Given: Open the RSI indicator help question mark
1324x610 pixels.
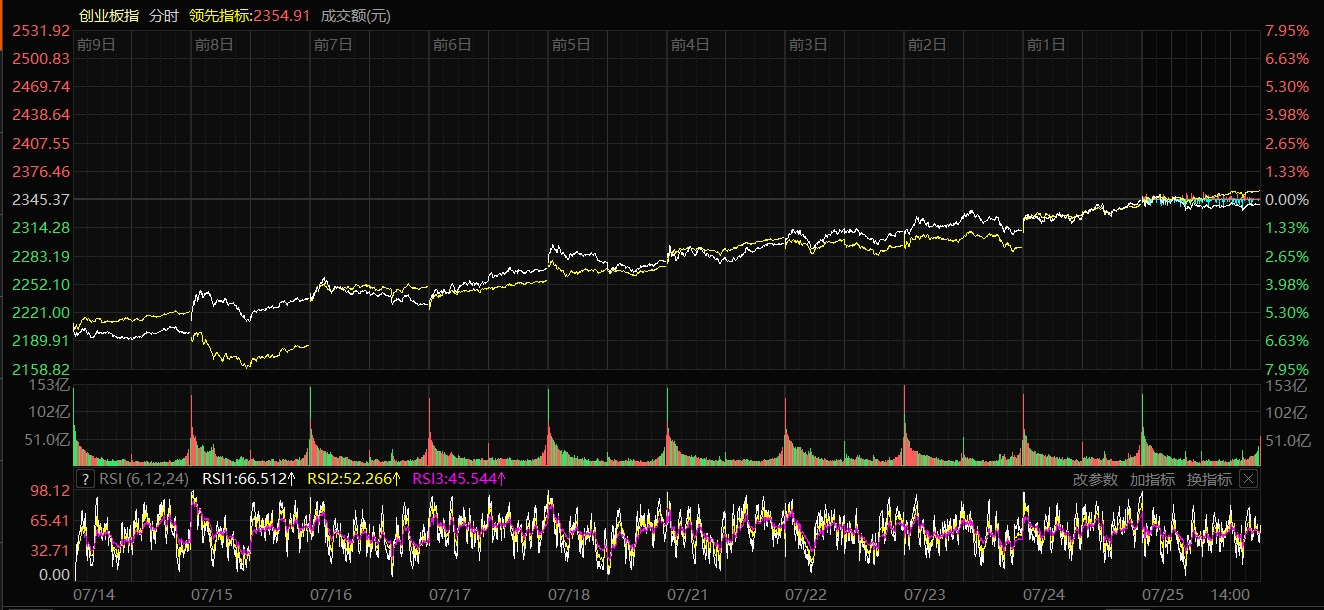Looking at the screenshot, I should [x=85, y=479].
